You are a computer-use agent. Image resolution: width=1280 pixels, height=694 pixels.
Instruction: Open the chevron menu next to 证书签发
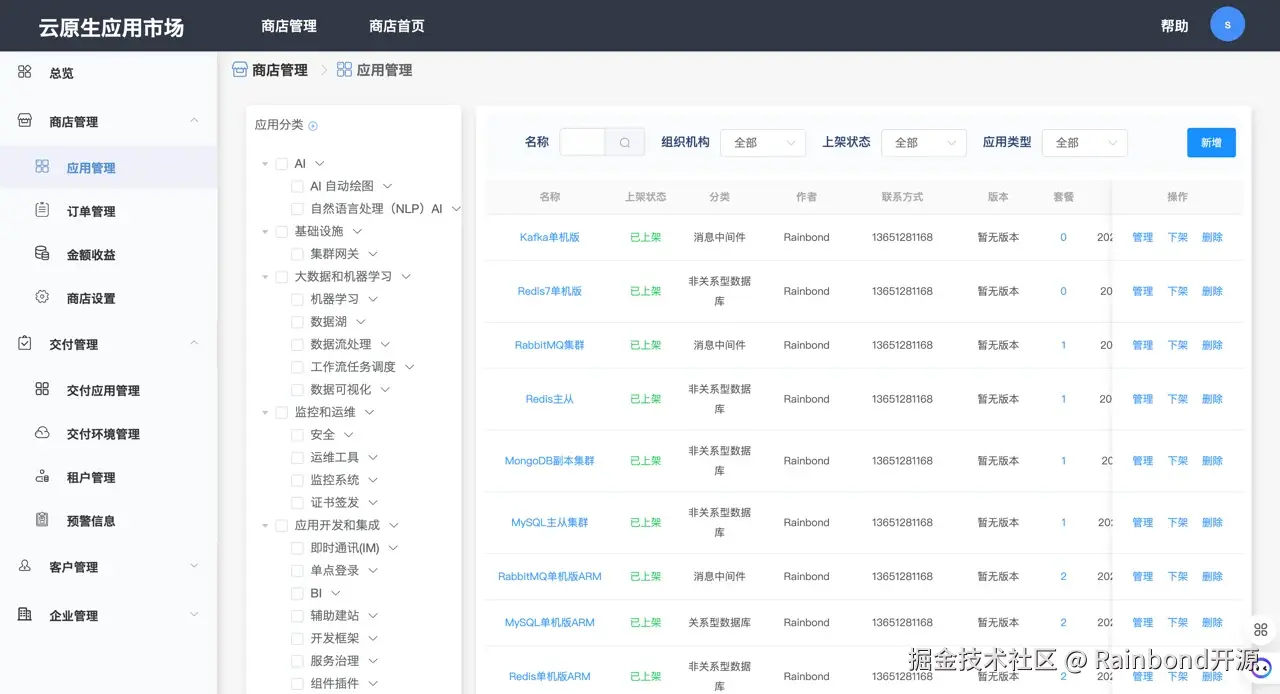coord(373,503)
